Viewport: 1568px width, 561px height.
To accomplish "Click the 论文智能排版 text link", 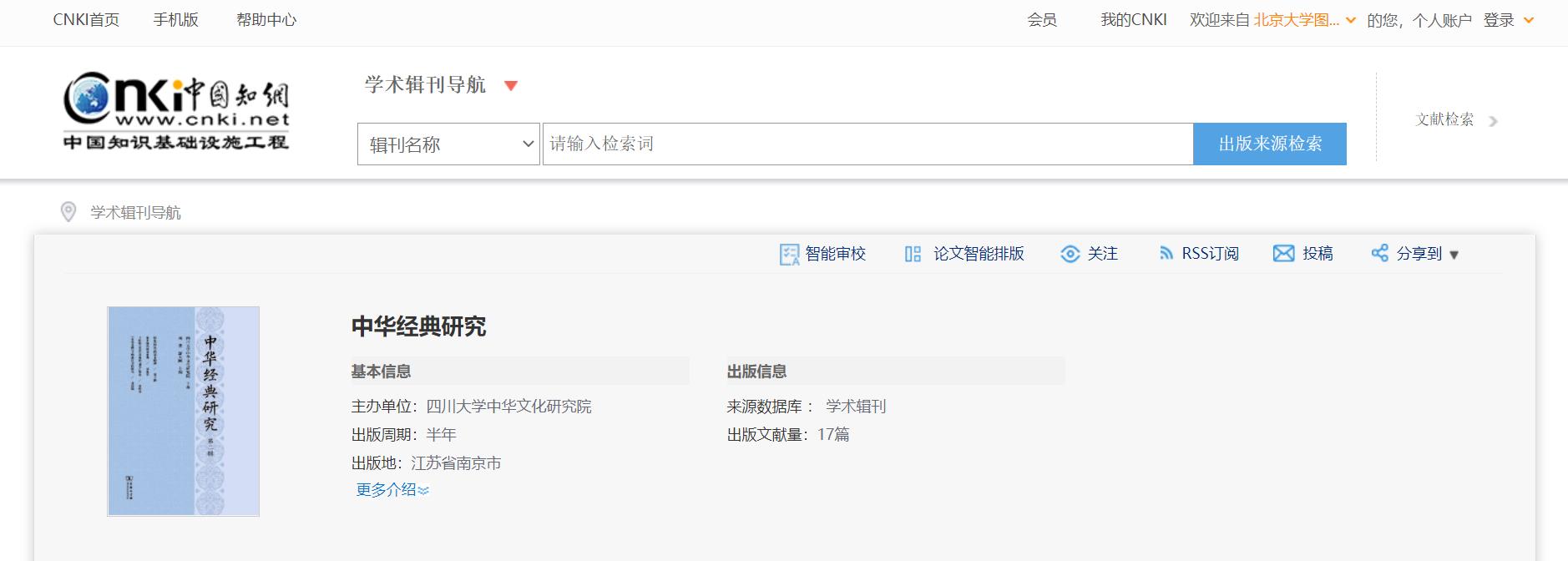I will click(979, 254).
